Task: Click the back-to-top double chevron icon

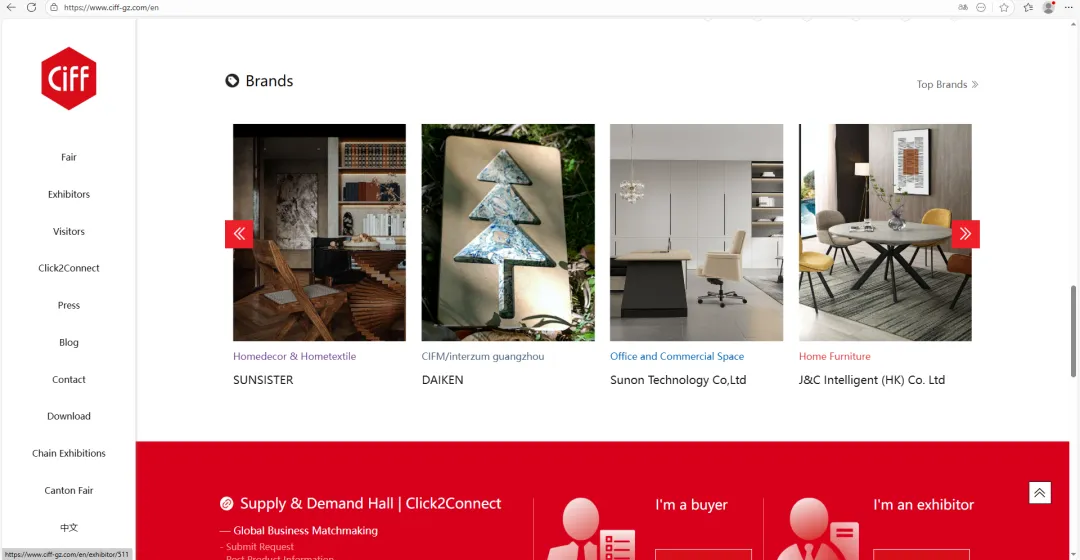Action: coord(1039,492)
